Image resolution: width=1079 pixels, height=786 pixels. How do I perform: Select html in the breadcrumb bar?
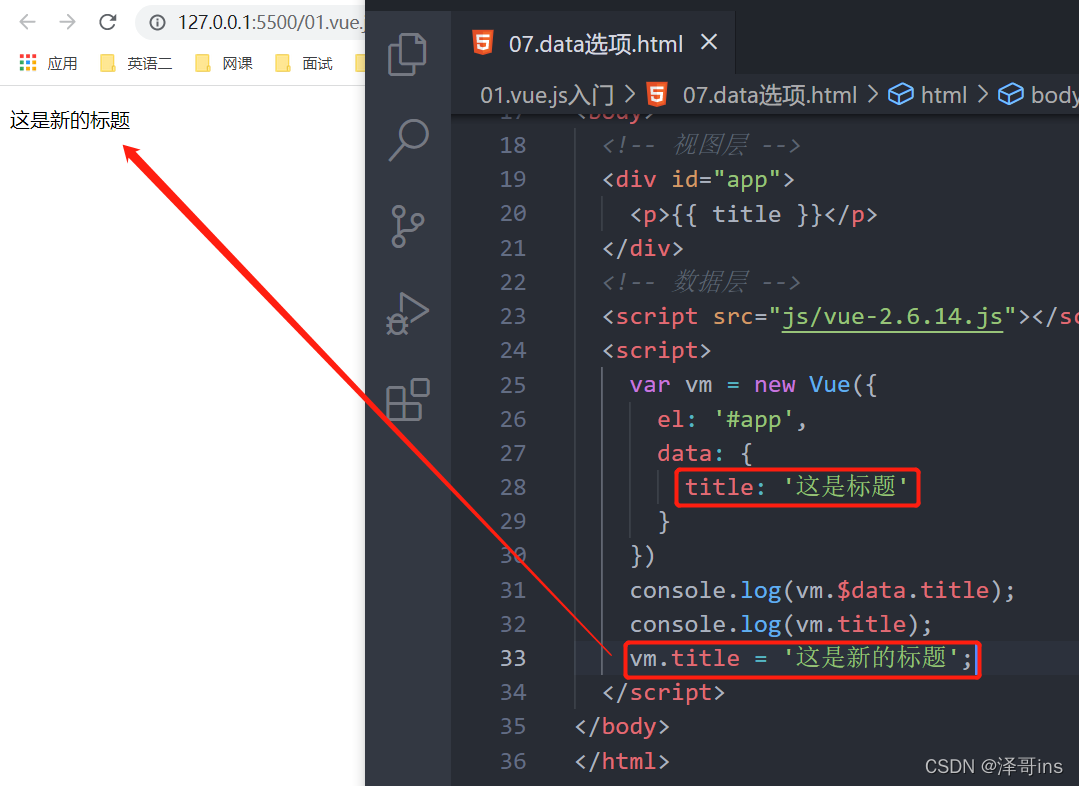(x=942, y=94)
